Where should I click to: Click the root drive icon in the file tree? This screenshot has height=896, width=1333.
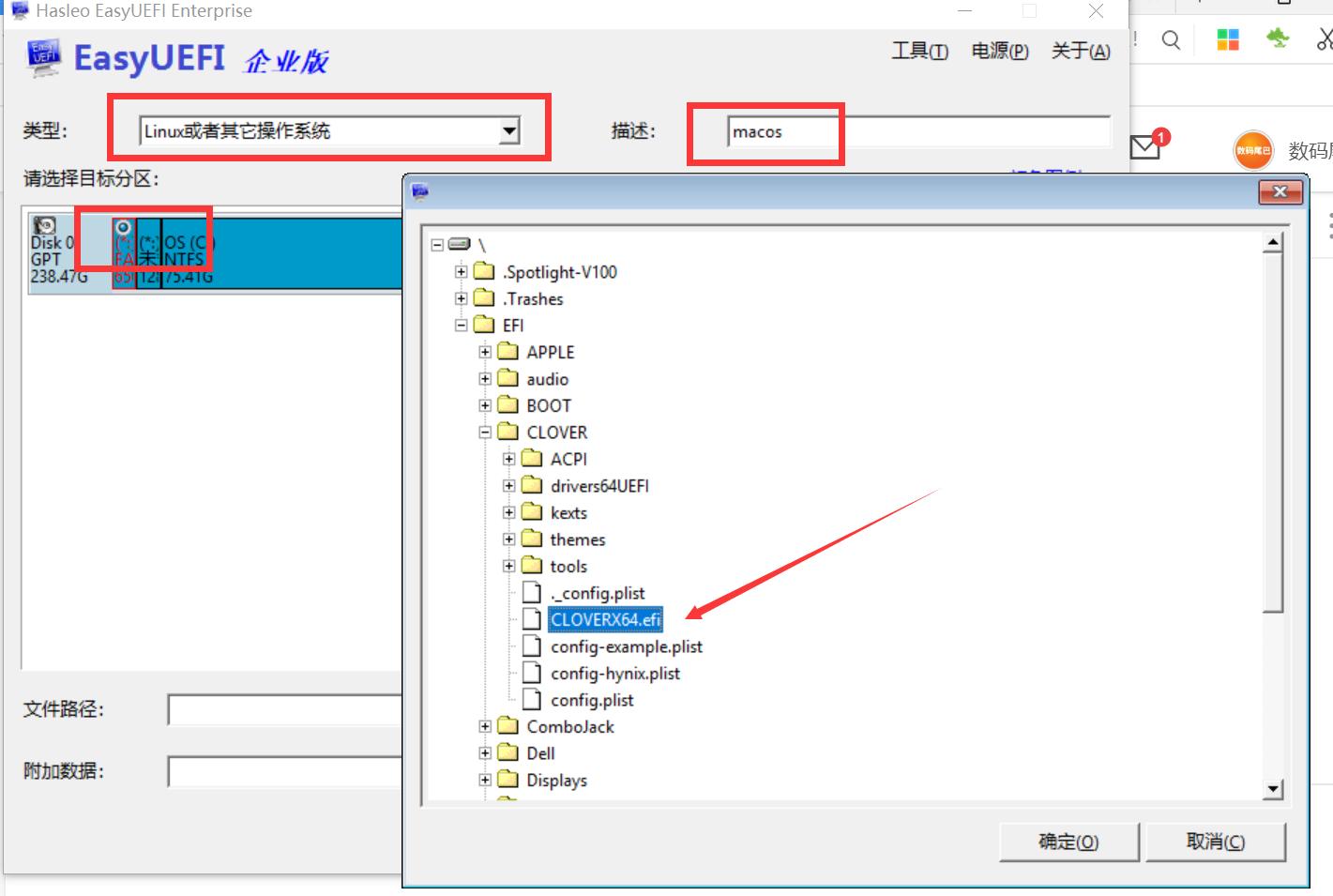click(x=459, y=244)
